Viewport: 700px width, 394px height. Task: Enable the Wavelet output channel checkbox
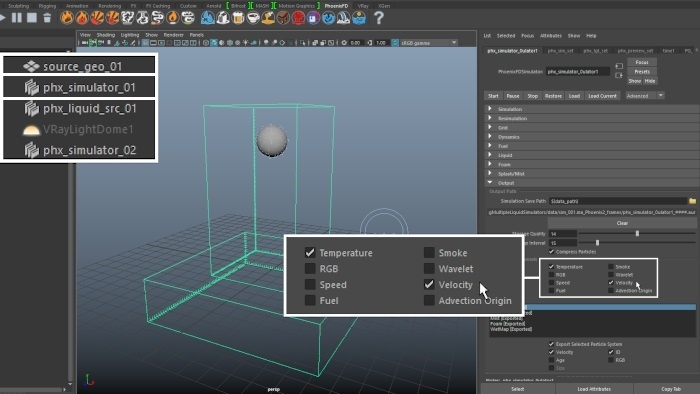611,275
